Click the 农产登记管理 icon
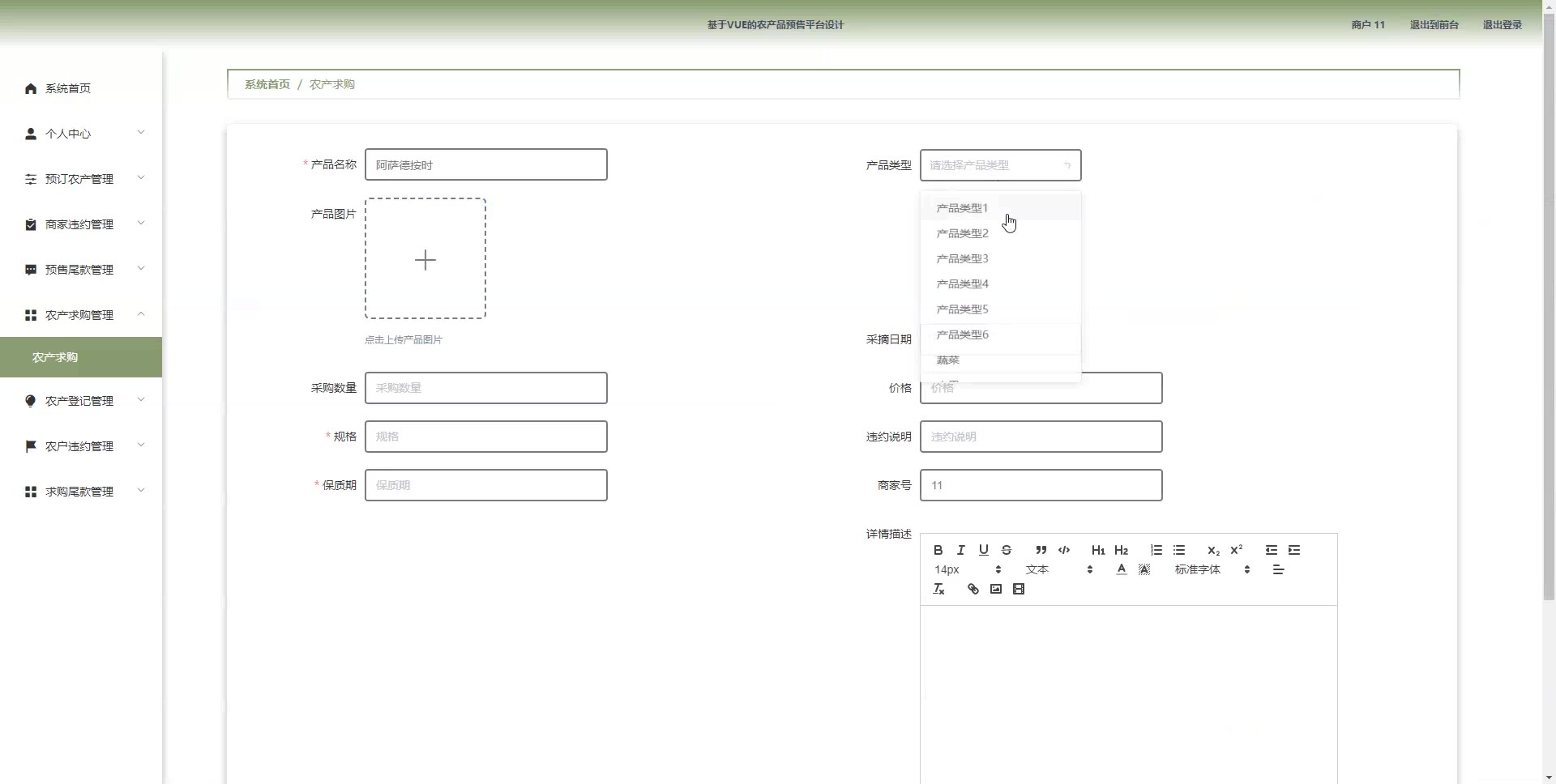The height and width of the screenshot is (784, 1556). tap(31, 401)
